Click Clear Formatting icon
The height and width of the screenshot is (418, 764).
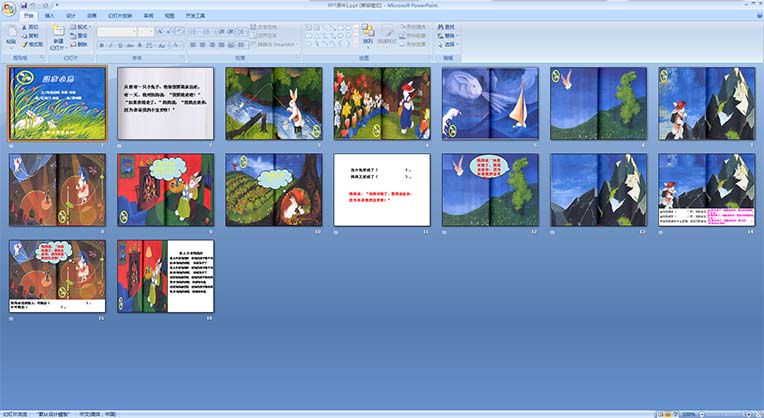click(x=179, y=32)
